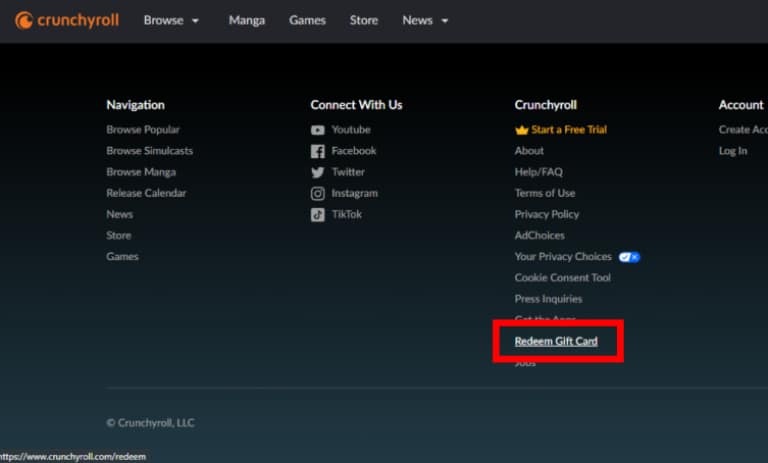This screenshot has width=768, height=463.
Task: Open the Press Inquiries link
Action: click(x=548, y=298)
